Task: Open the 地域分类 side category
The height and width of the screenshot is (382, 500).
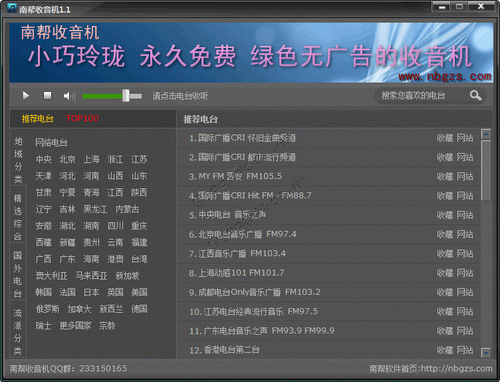Action: point(18,160)
